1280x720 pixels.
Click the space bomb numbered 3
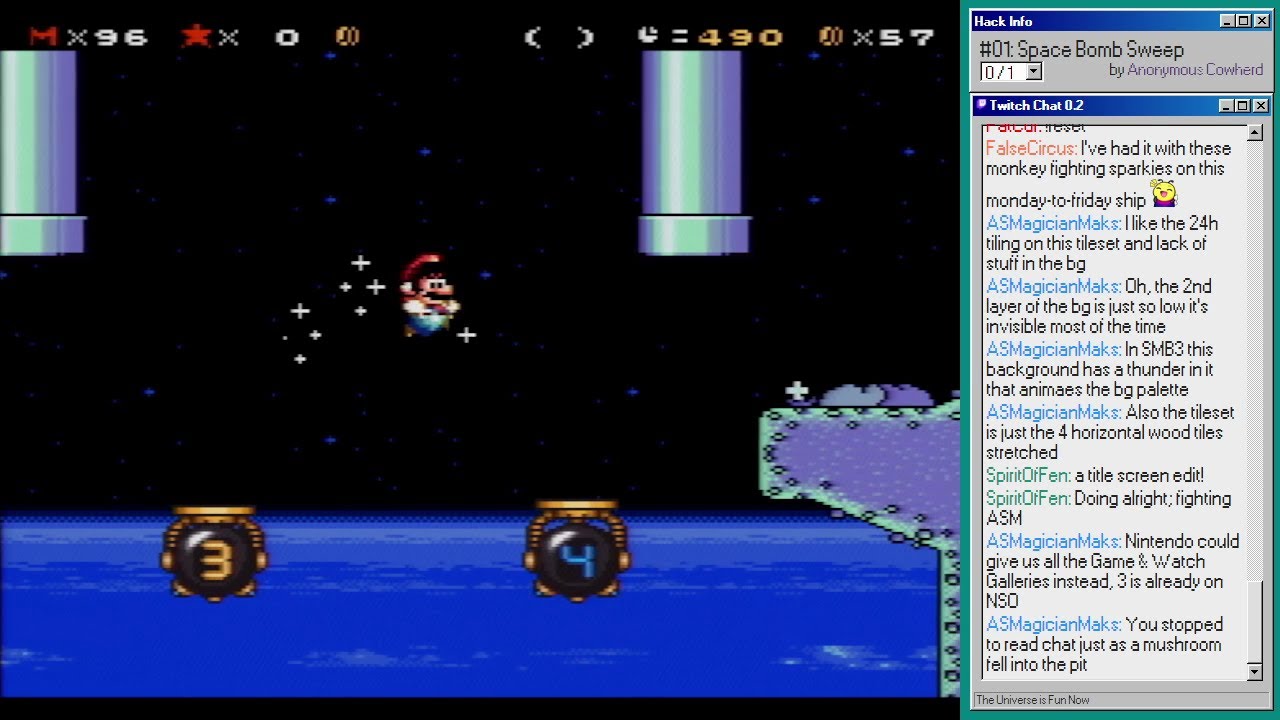tap(214, 553)
